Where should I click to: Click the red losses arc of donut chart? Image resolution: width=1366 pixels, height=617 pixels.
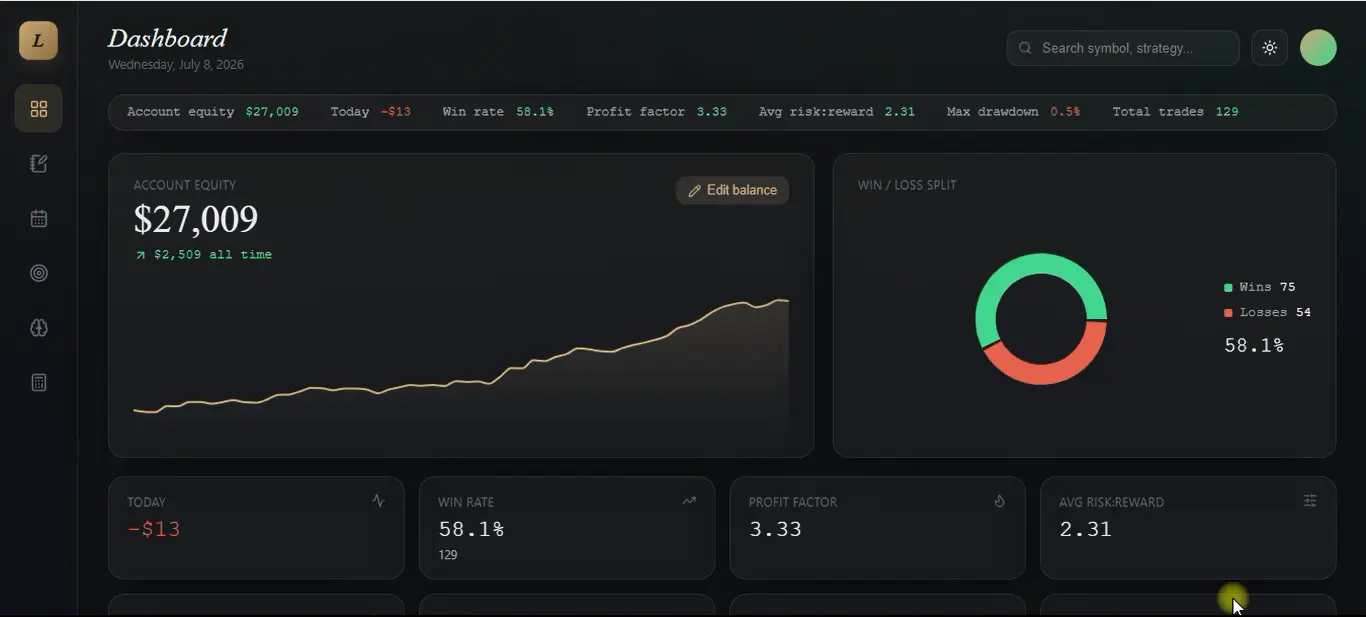click(x=1050, y=373)
